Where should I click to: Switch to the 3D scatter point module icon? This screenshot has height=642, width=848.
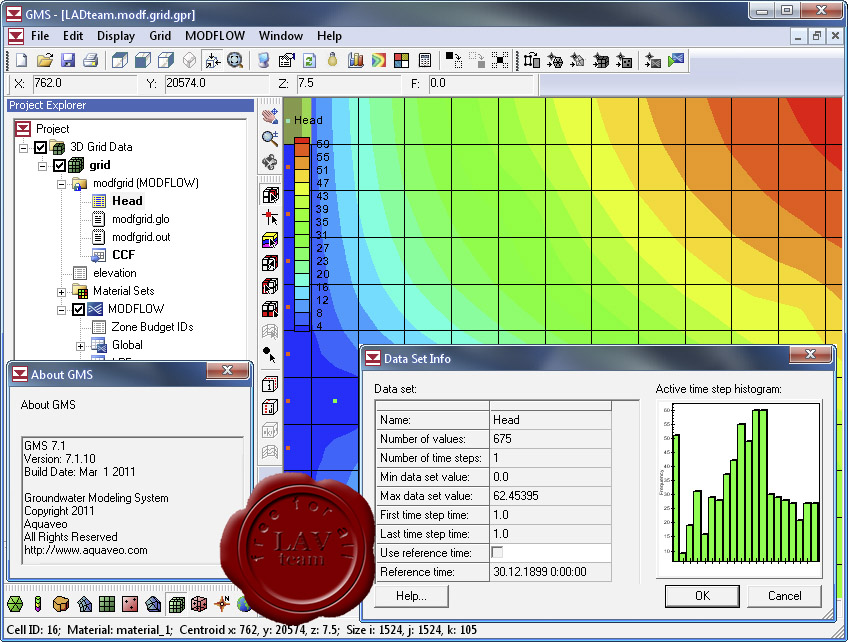pos(199,604)
